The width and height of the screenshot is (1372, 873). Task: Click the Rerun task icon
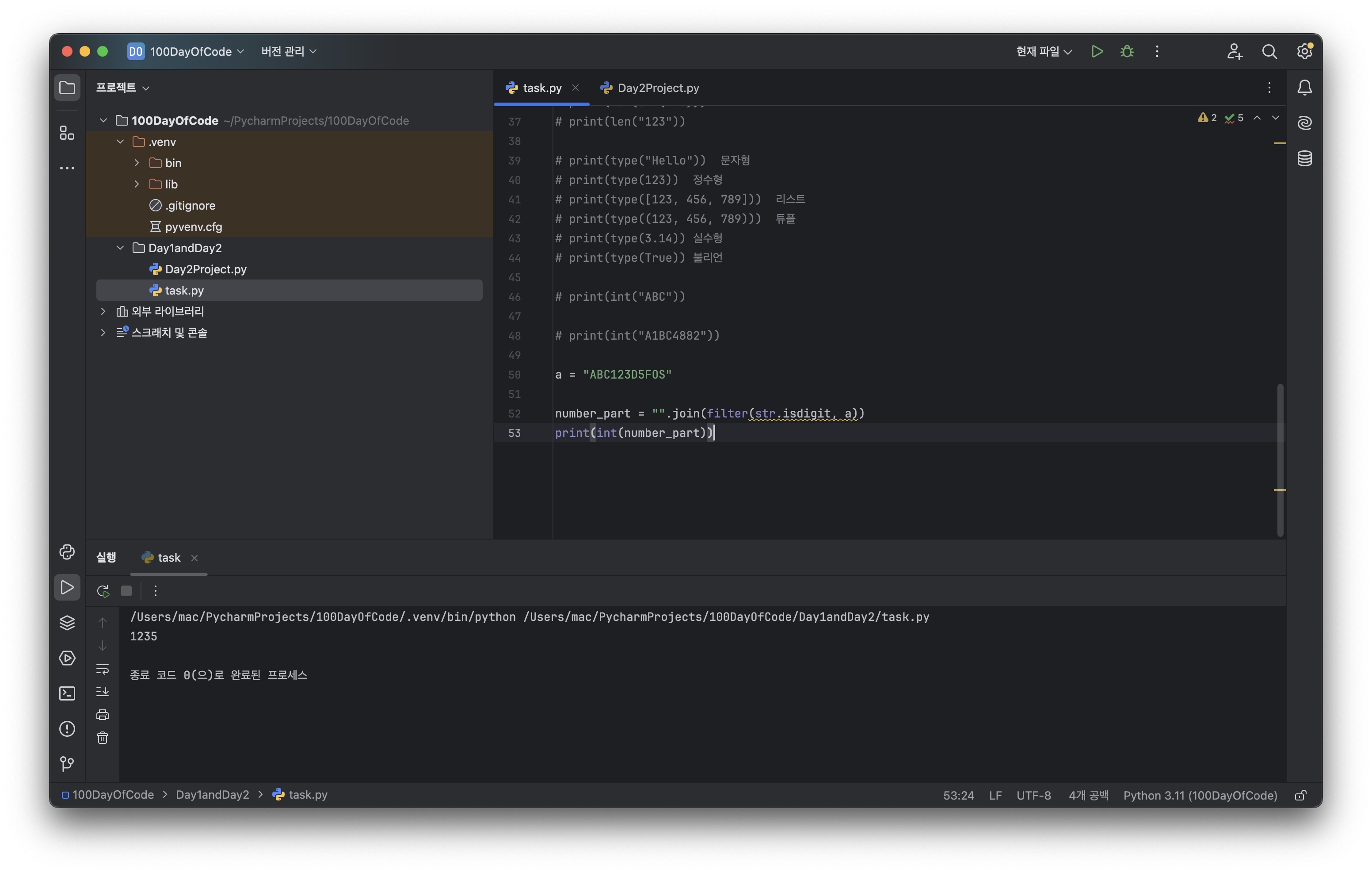103,591
